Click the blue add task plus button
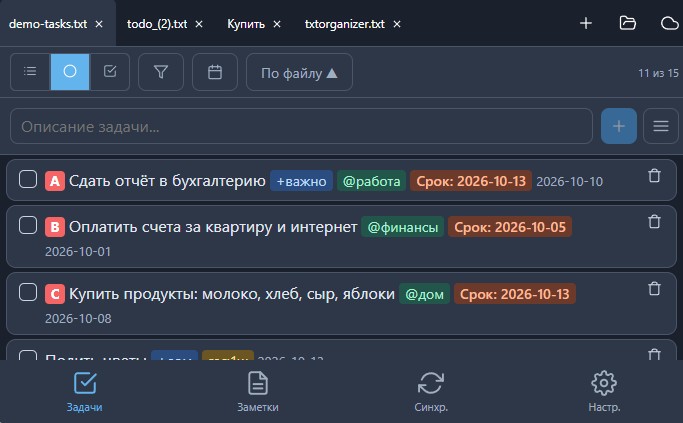 (x=619, y=126)
